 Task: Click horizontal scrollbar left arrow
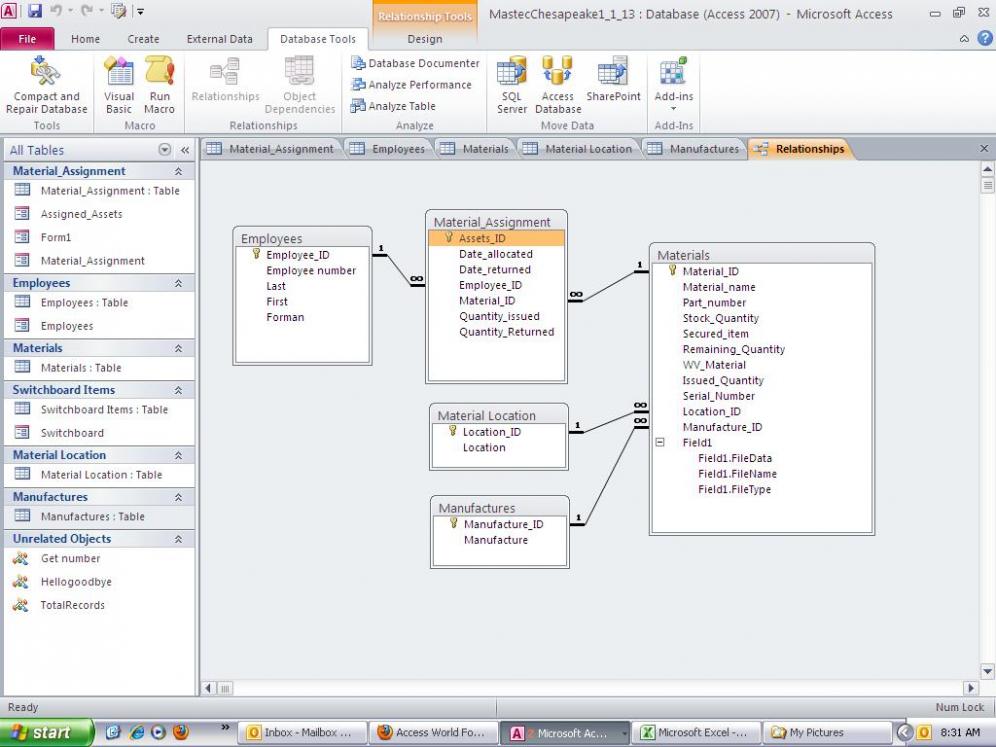[208, 688]
